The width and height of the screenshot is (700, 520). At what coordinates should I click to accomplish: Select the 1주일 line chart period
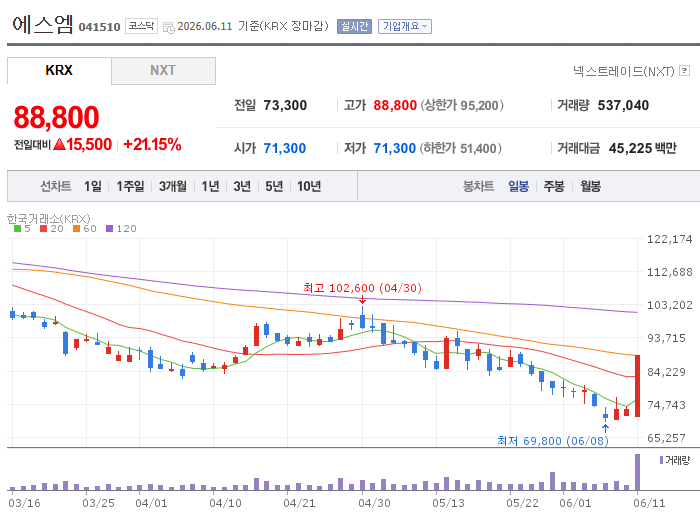coord(130,186)
